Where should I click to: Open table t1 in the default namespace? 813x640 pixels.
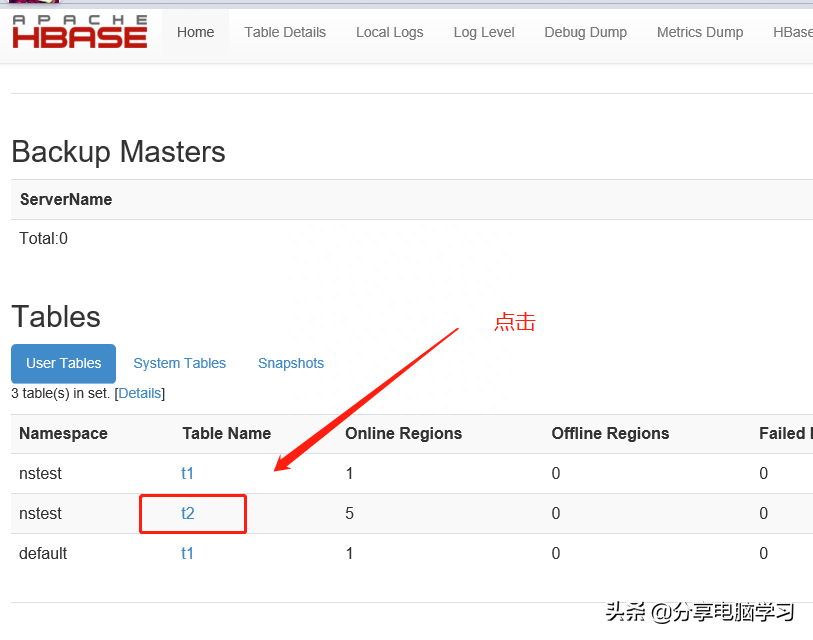[x=187, y=553]
